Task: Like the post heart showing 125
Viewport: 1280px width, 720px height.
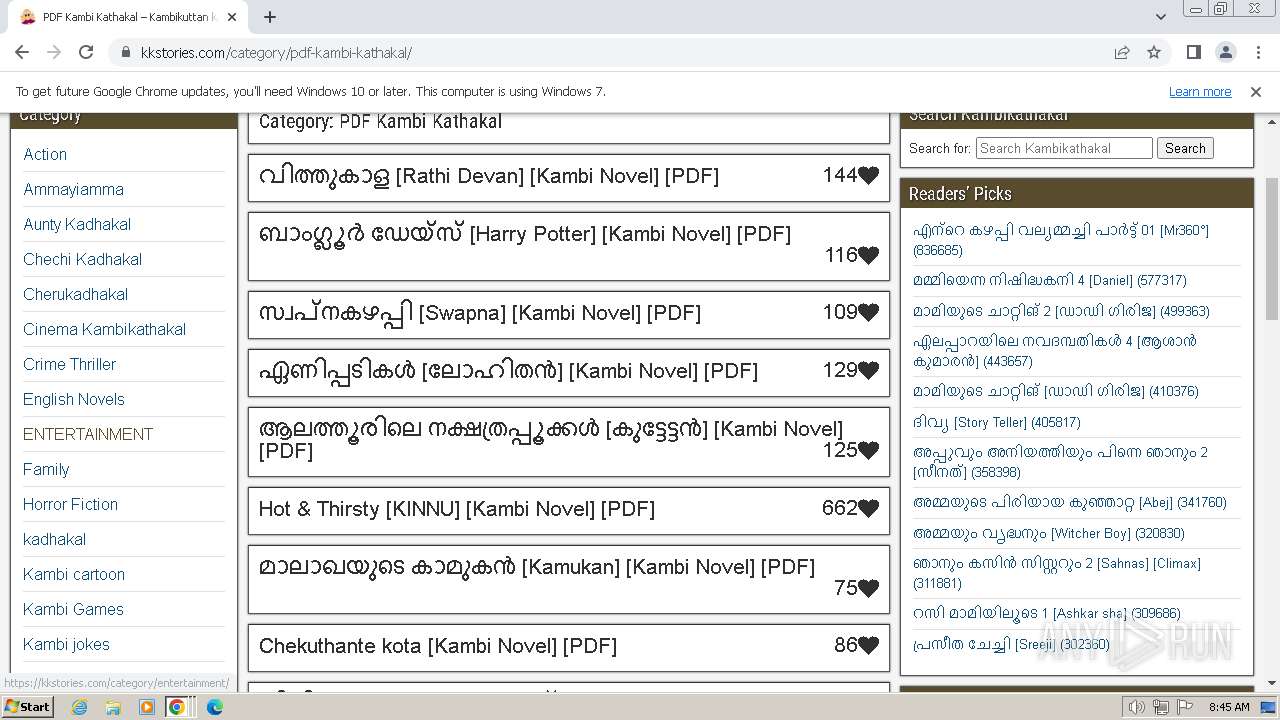Action: 869,450
